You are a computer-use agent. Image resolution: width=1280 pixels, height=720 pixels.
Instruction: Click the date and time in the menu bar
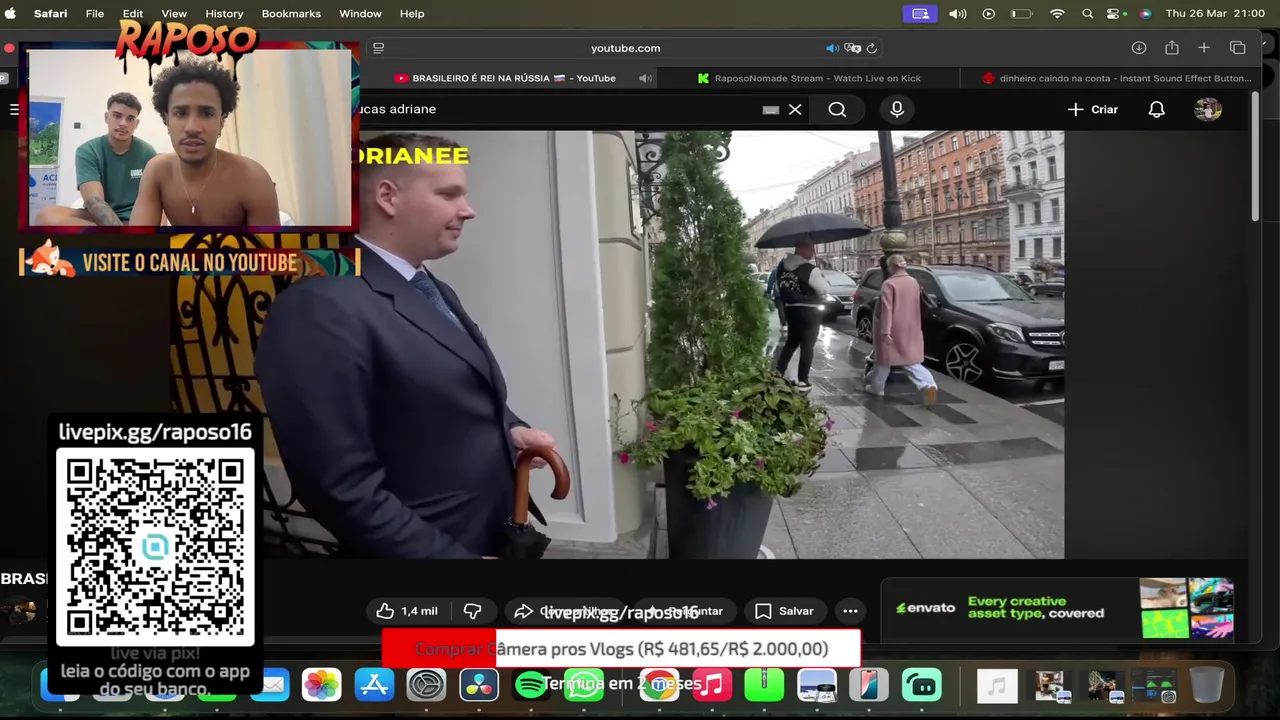(1215, 14)
